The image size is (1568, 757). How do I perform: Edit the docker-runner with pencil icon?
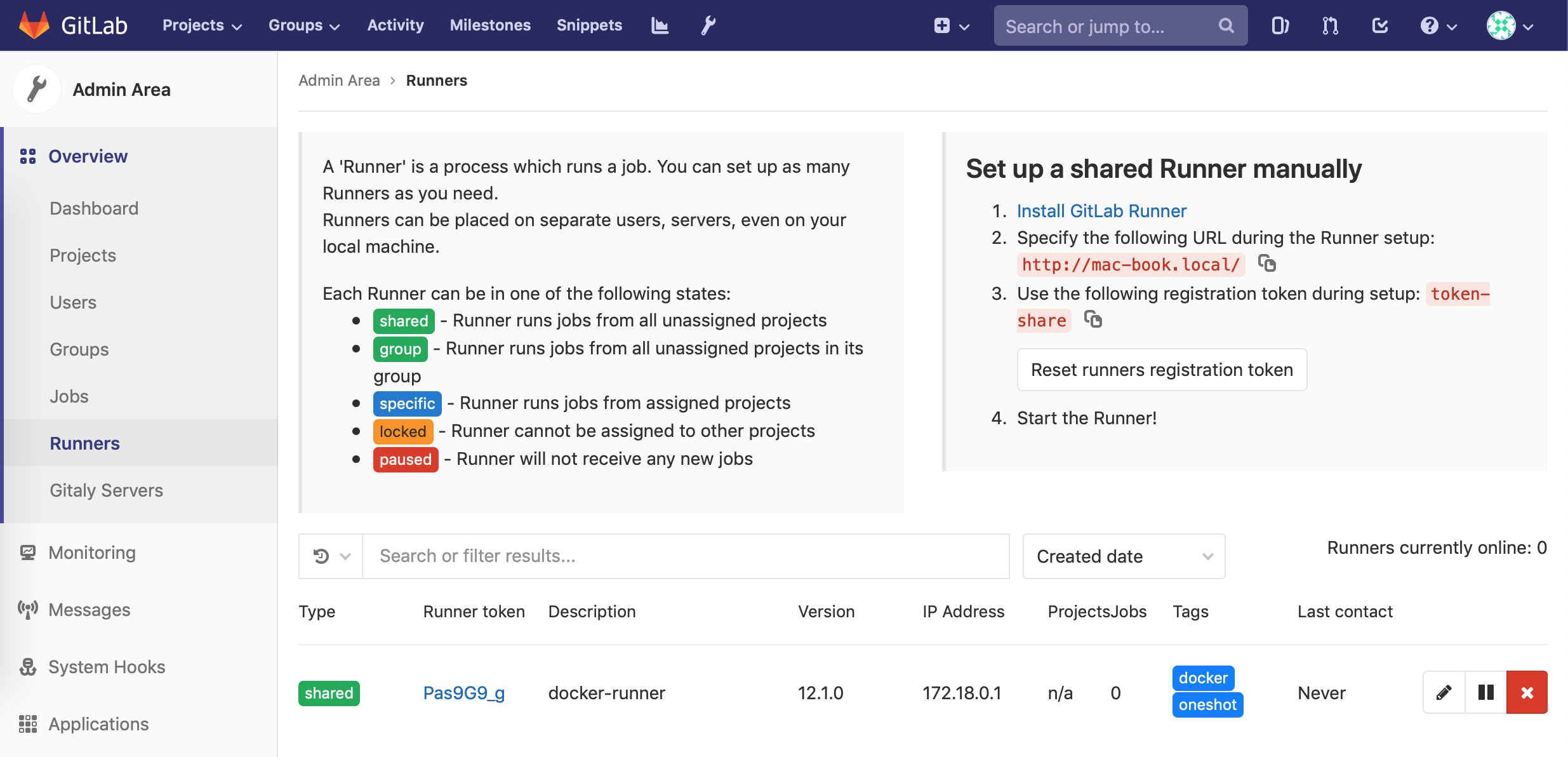1444,692
